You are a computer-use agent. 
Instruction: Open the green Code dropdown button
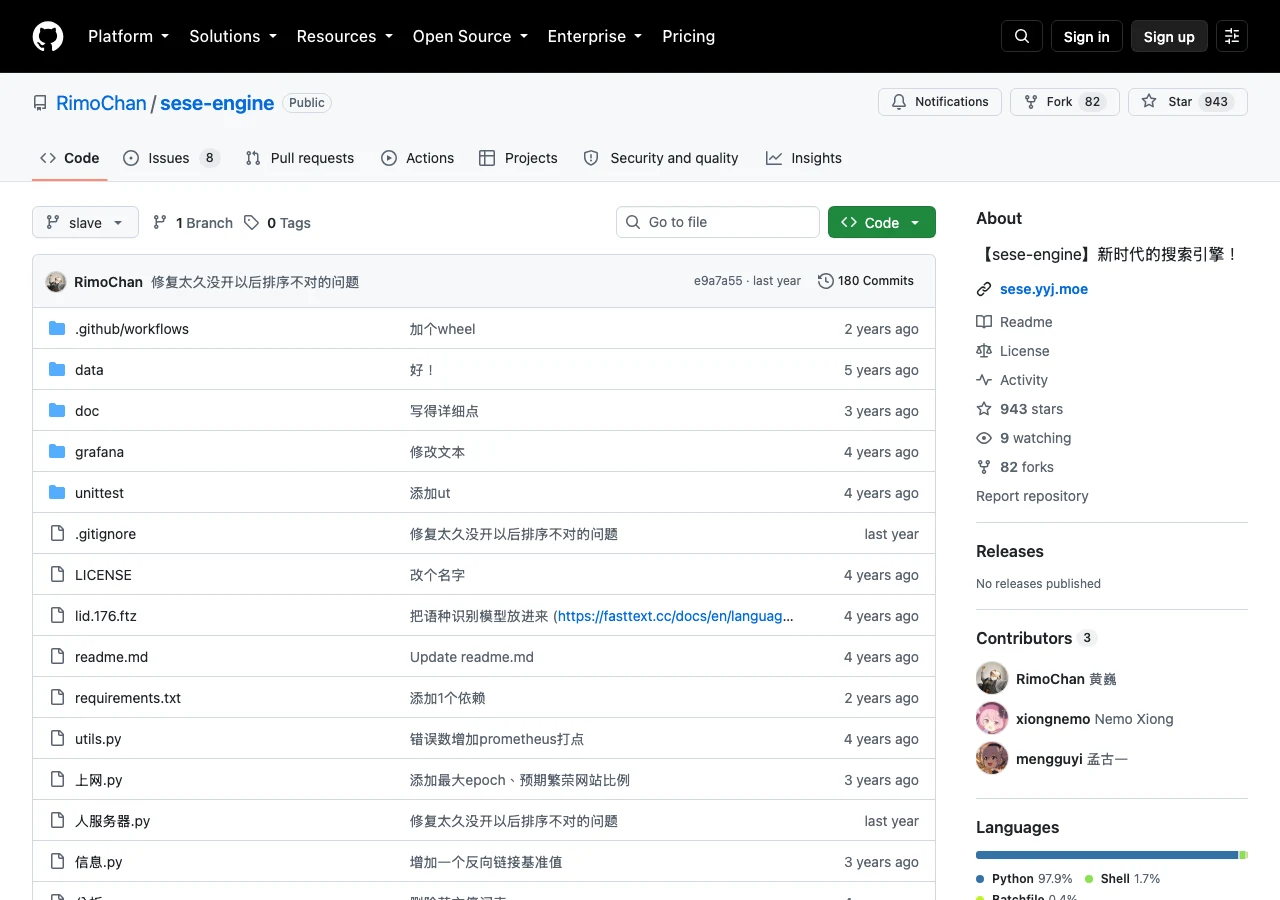point(882,222)
